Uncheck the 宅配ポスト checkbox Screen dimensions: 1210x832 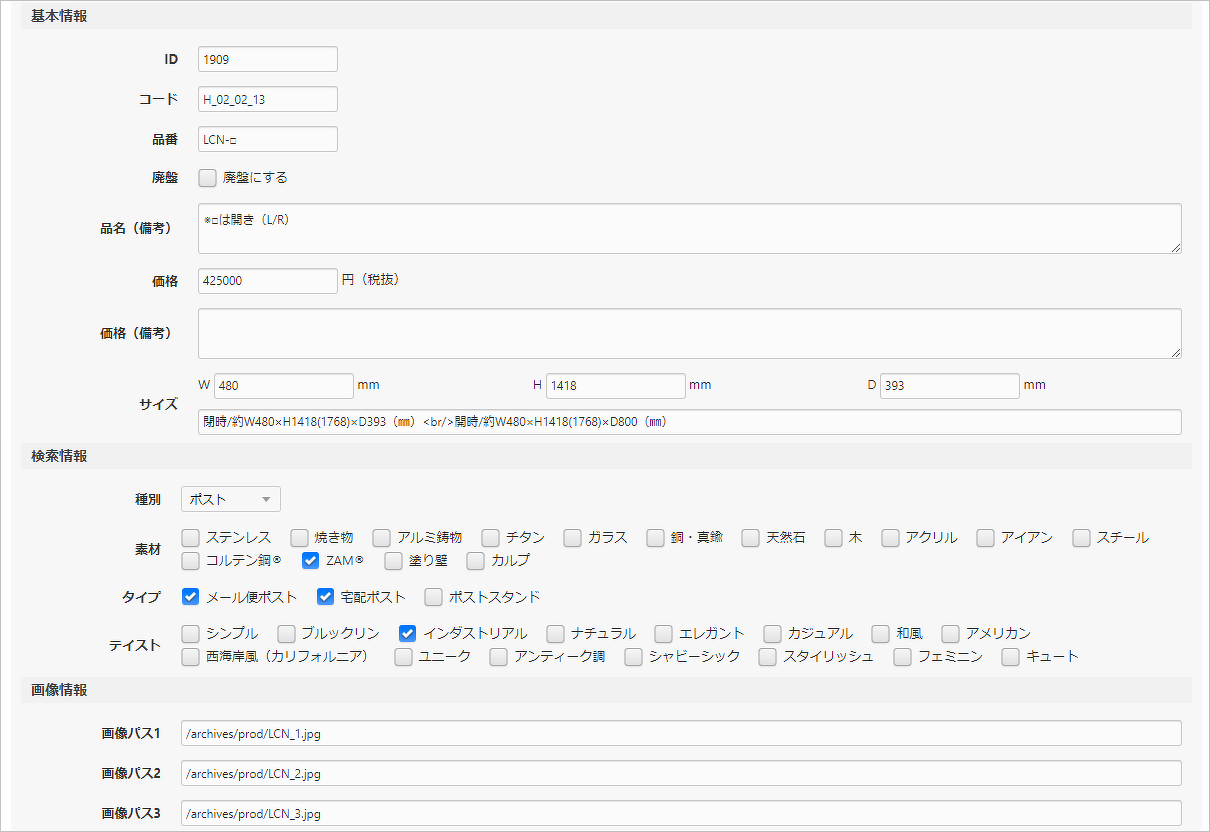(326, 597)
